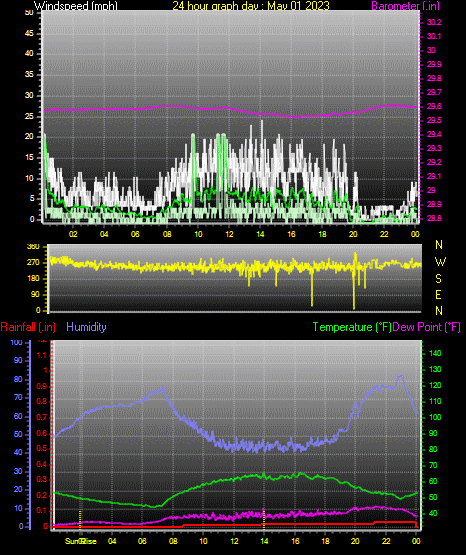Click the red "0.3" rainfall axis value

[42, 479]
